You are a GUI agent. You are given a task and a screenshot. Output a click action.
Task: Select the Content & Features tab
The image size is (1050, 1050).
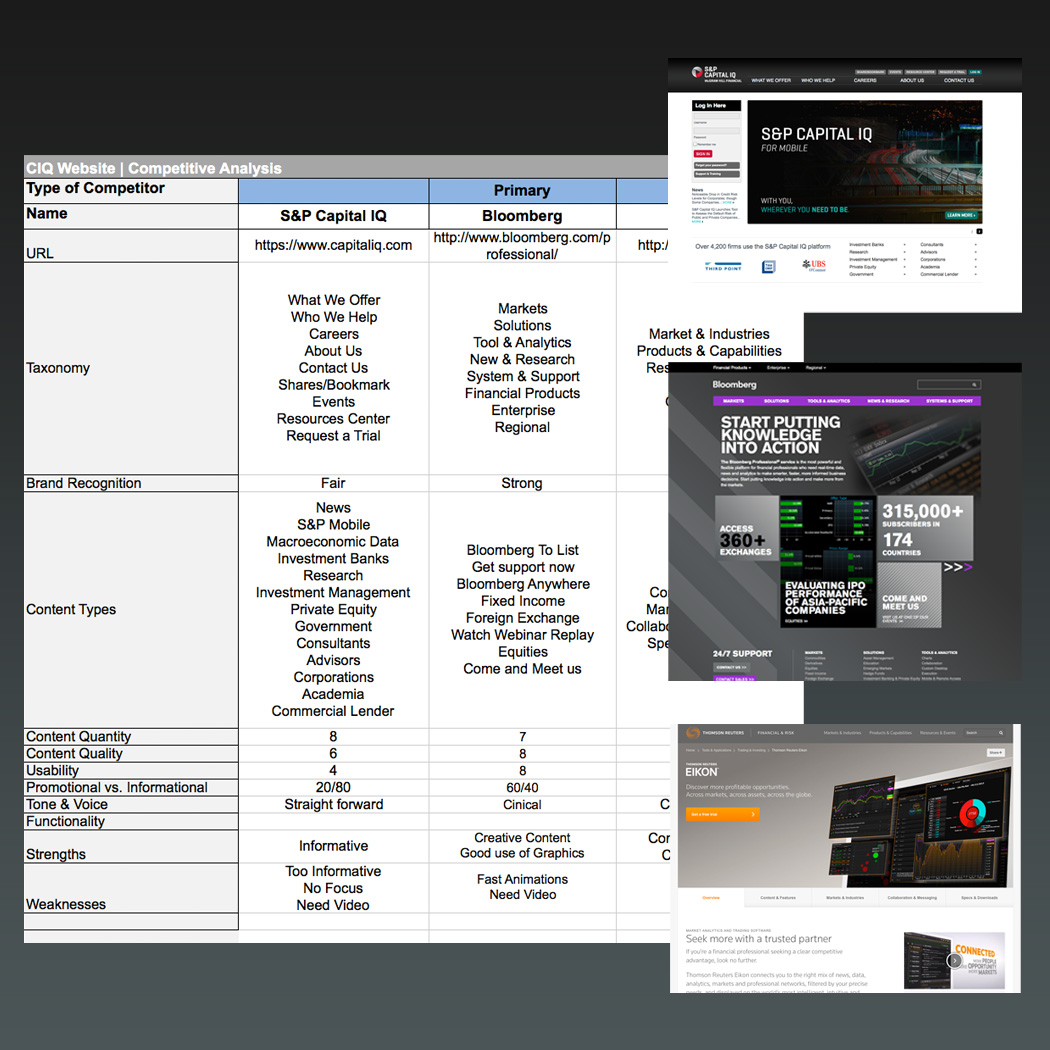(777, 897)
